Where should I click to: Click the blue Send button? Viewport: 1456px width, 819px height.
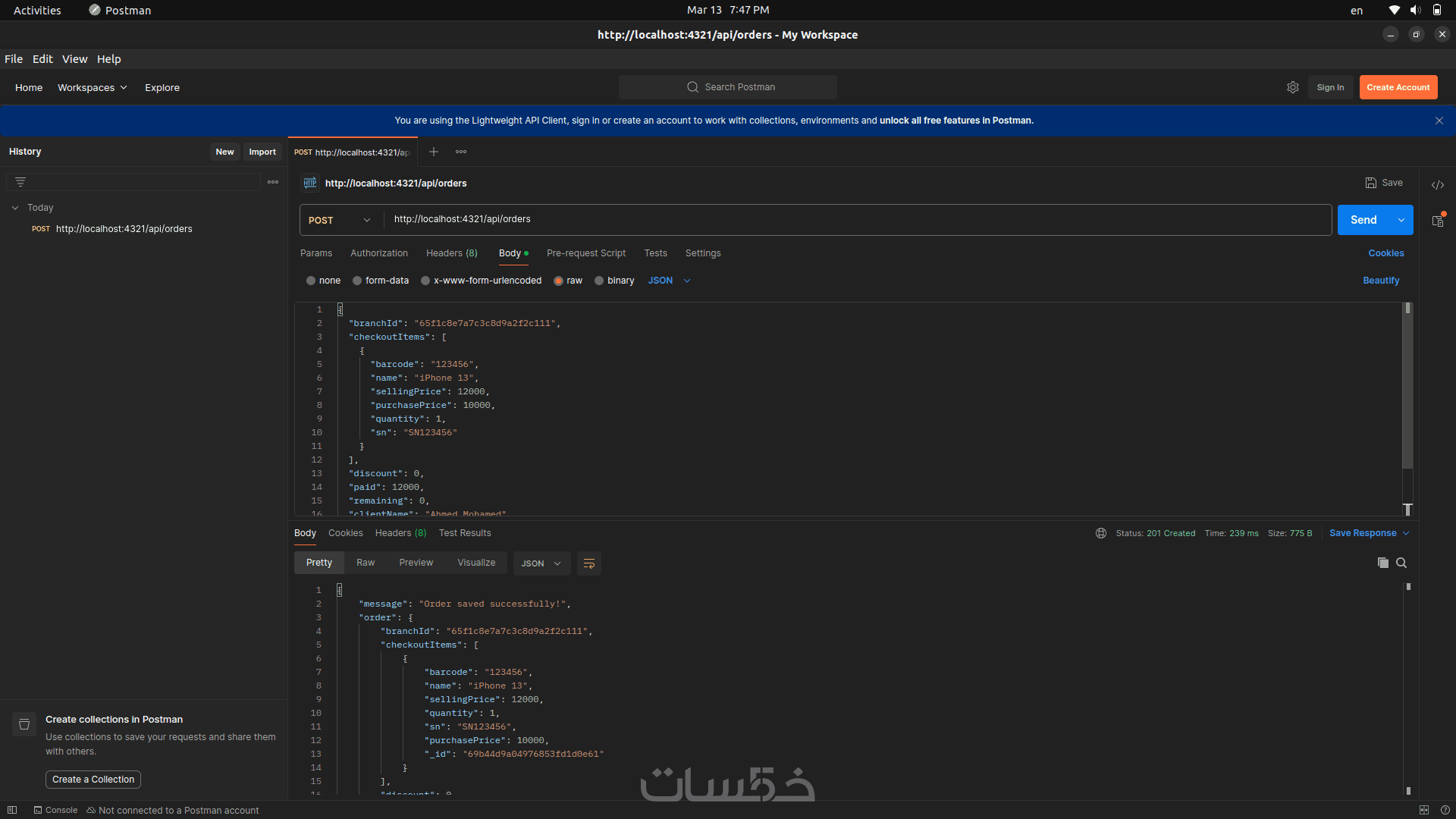(1363, 220)
